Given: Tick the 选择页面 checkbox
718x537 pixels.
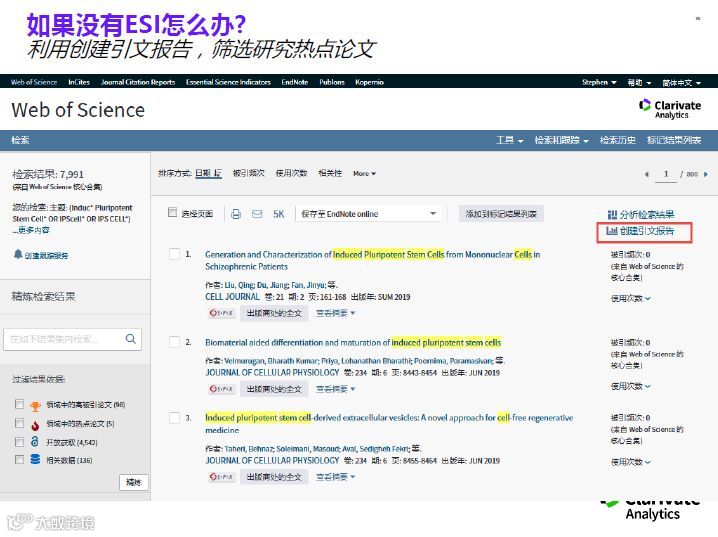Looking at the screenshot, I should (x=172, y=212).
